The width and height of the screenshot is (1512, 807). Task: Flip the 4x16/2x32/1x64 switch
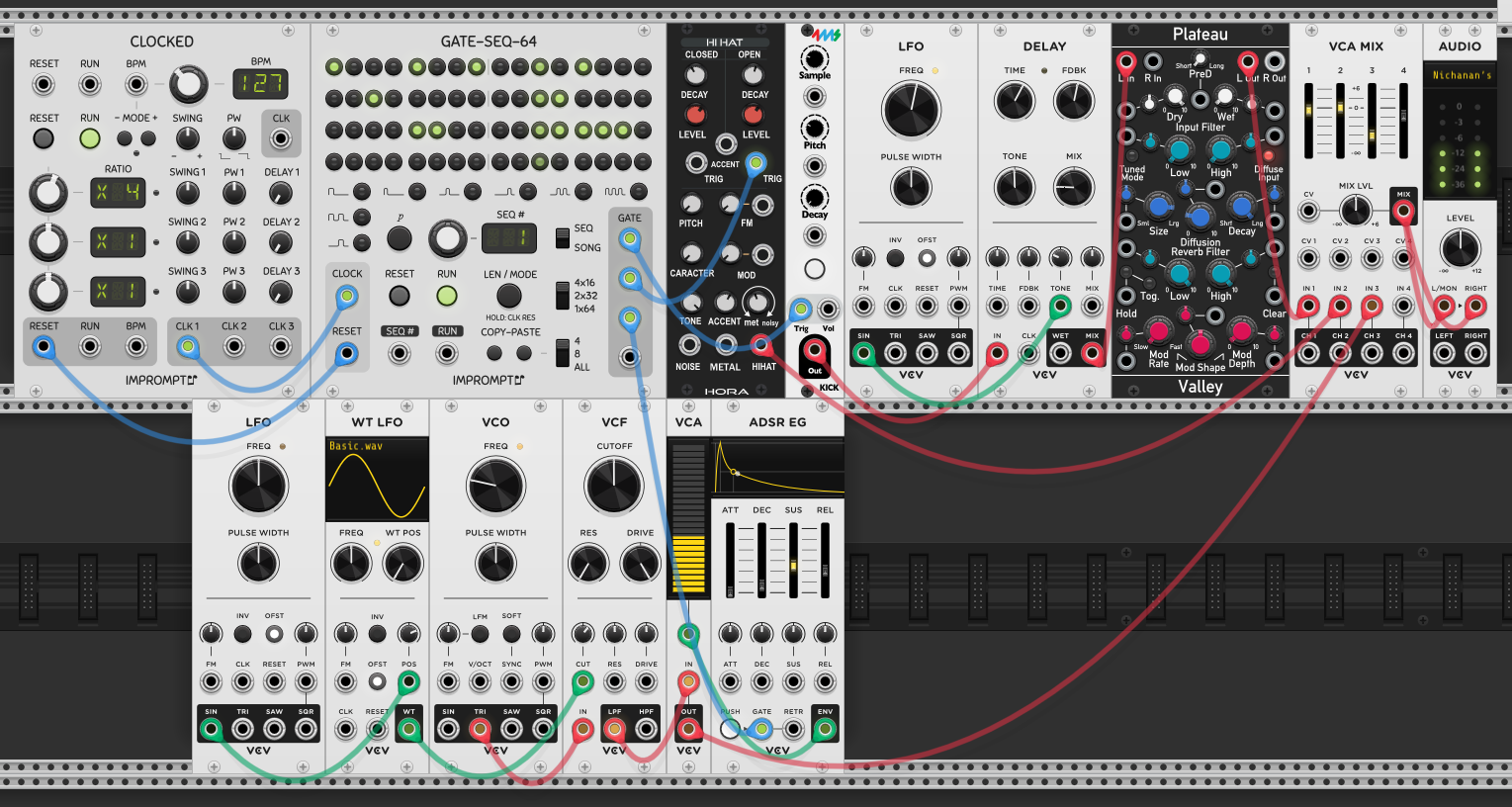563,296
